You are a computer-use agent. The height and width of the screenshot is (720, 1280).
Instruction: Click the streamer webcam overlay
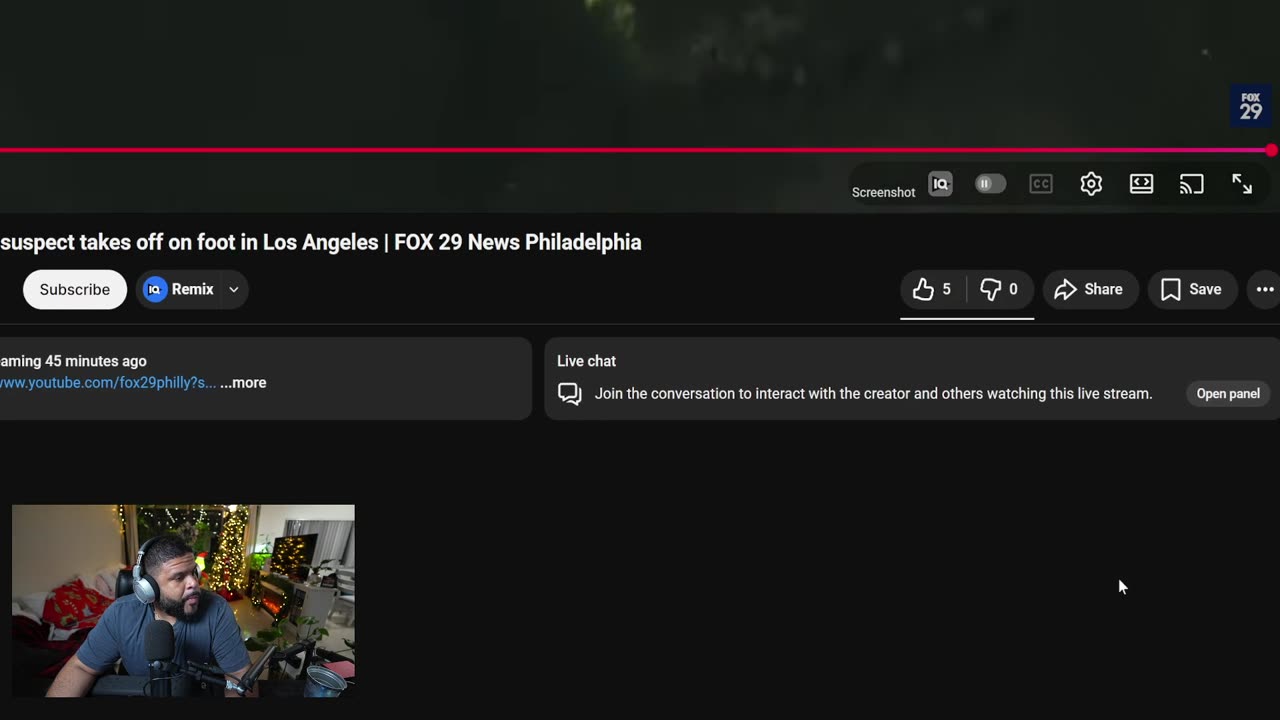pos(183,600)
